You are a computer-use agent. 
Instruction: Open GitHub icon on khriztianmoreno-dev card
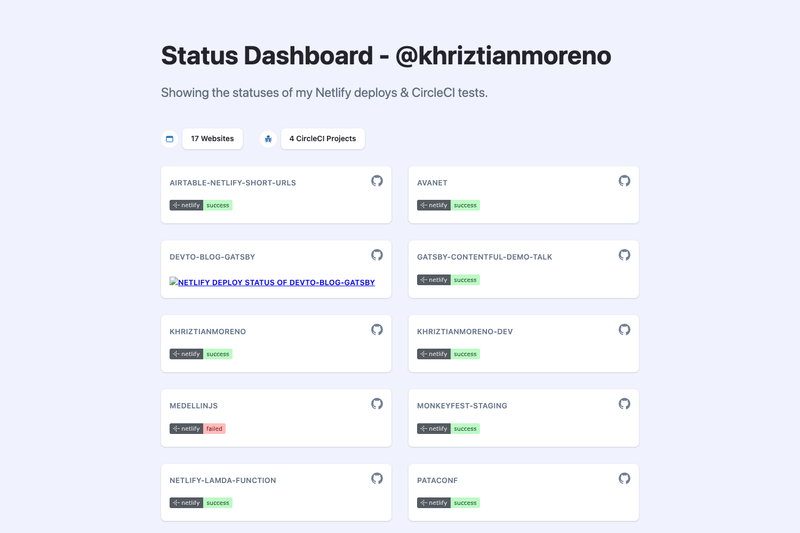[x=624, y=329]
